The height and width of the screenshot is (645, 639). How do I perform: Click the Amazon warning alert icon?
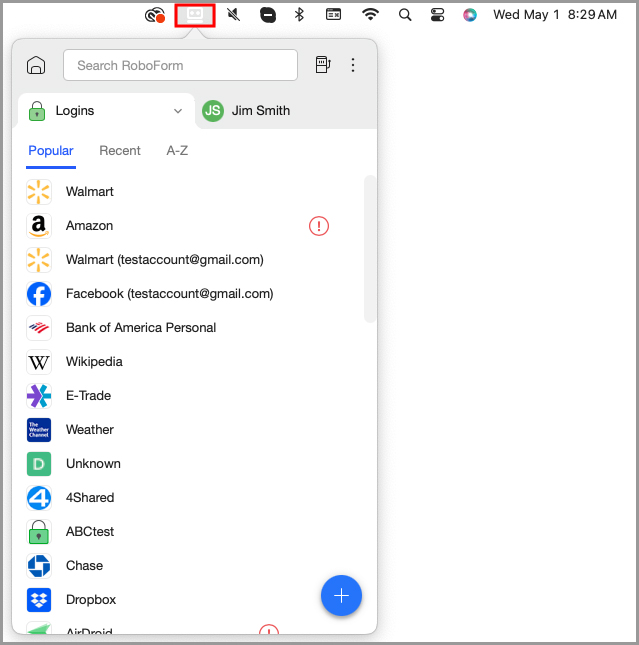pyautogui.click(x=319, y=226)
